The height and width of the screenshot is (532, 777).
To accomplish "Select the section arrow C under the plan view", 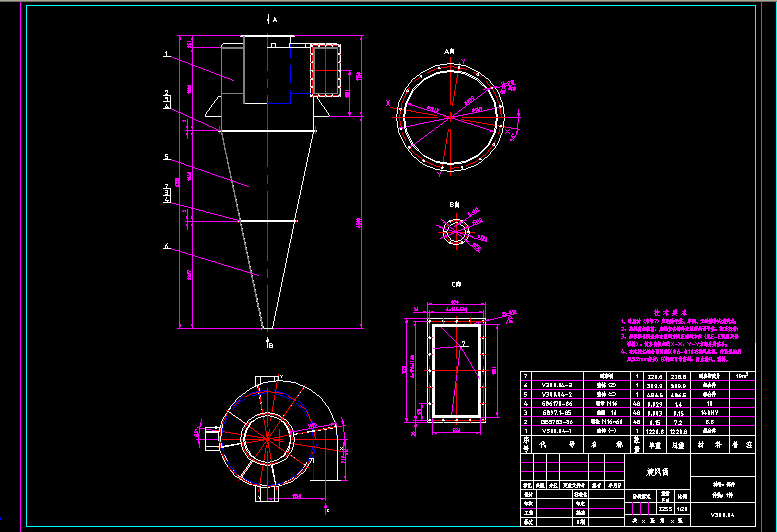I will tap(327, 508).
